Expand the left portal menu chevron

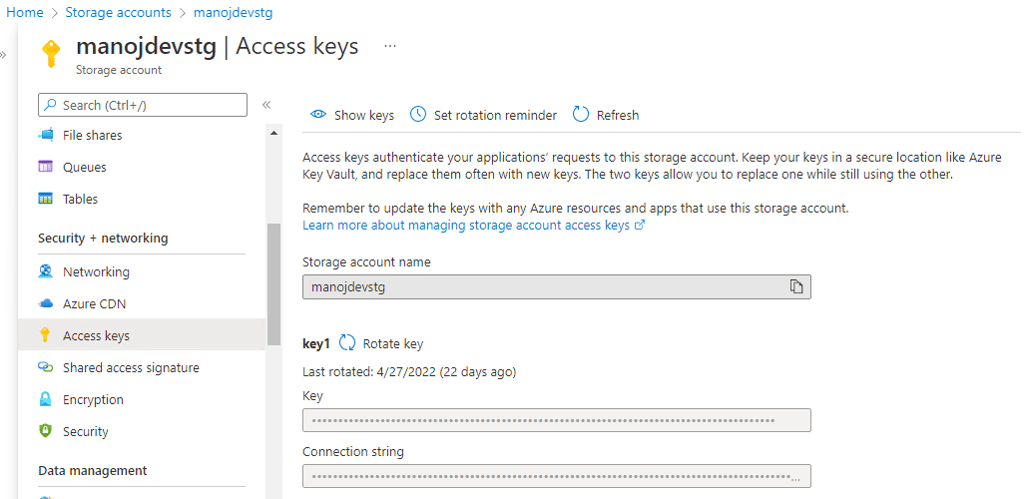4,54
